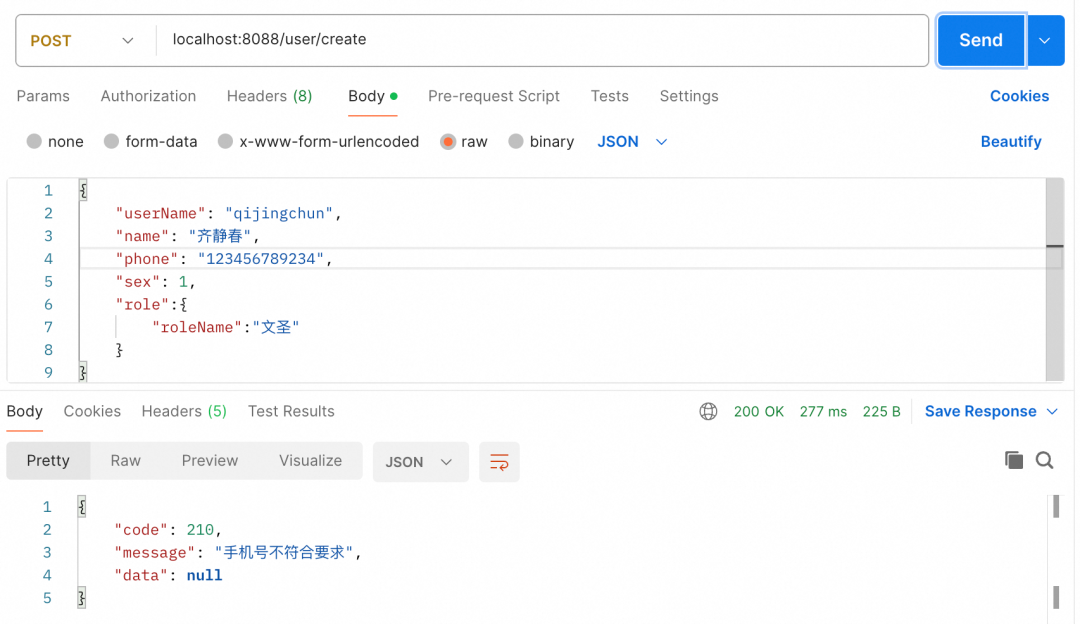
Task: Select the response Body tab
Action: pos(25,411)
